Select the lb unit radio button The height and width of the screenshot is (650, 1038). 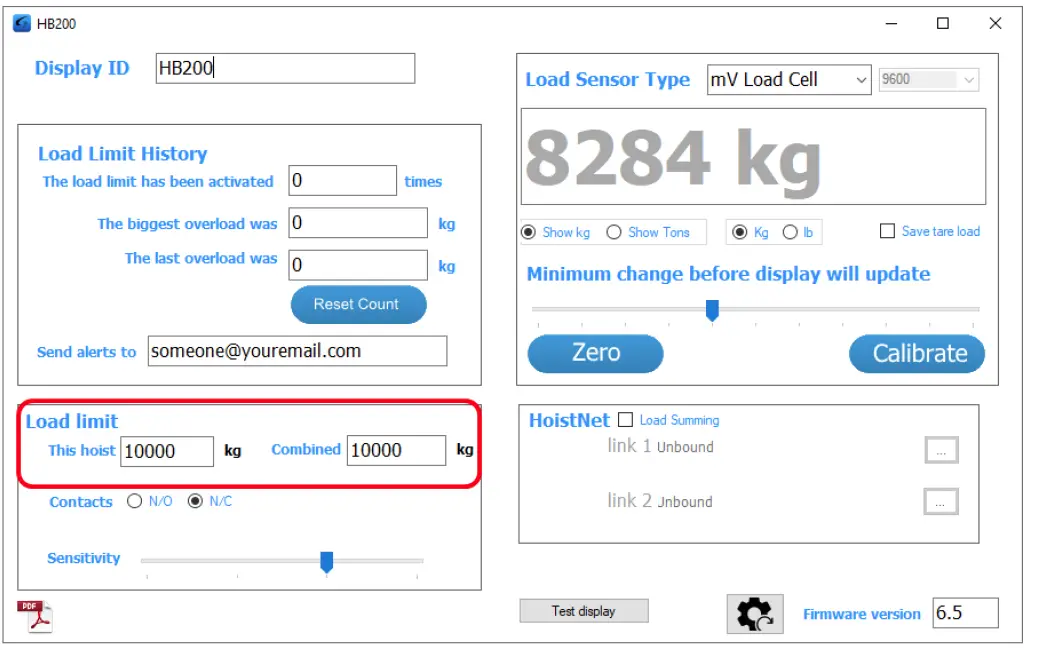pos(790,233)
